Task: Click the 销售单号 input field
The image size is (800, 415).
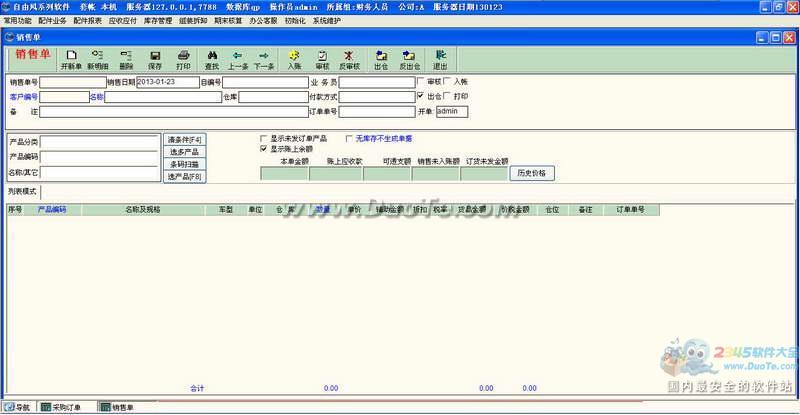Action: point(73,82)
